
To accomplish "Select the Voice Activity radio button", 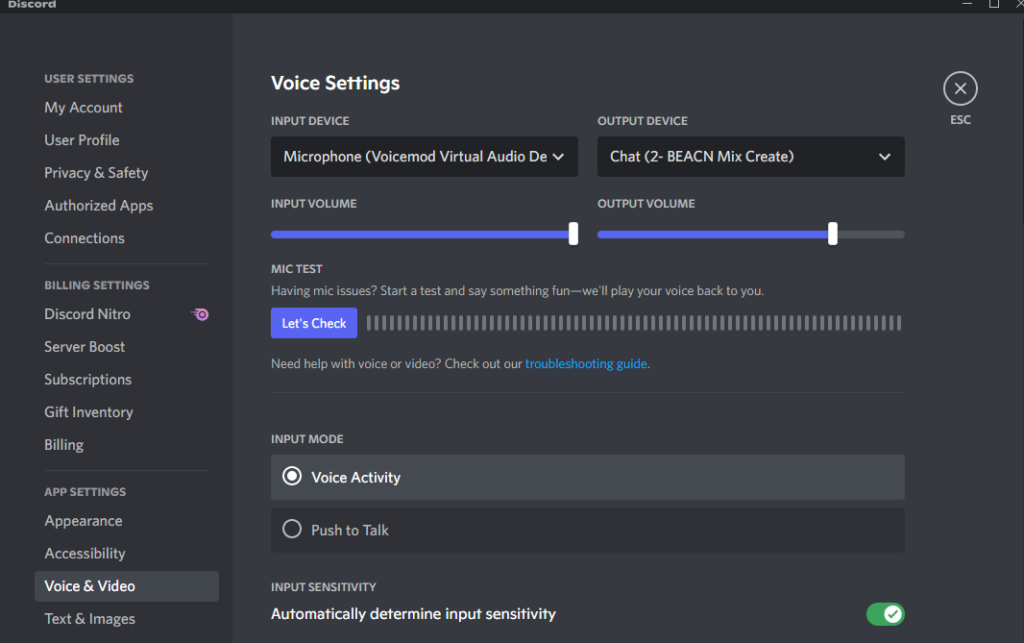I will tap(292, 477).
